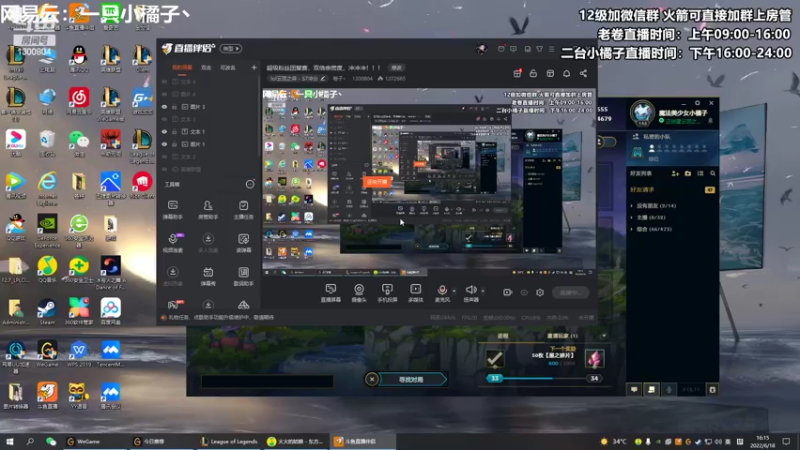The width and height of the screenshot is (800, 450).
Task: Show the 文本 4 layer
Action: pyautogui.click(x=164, y=82)
